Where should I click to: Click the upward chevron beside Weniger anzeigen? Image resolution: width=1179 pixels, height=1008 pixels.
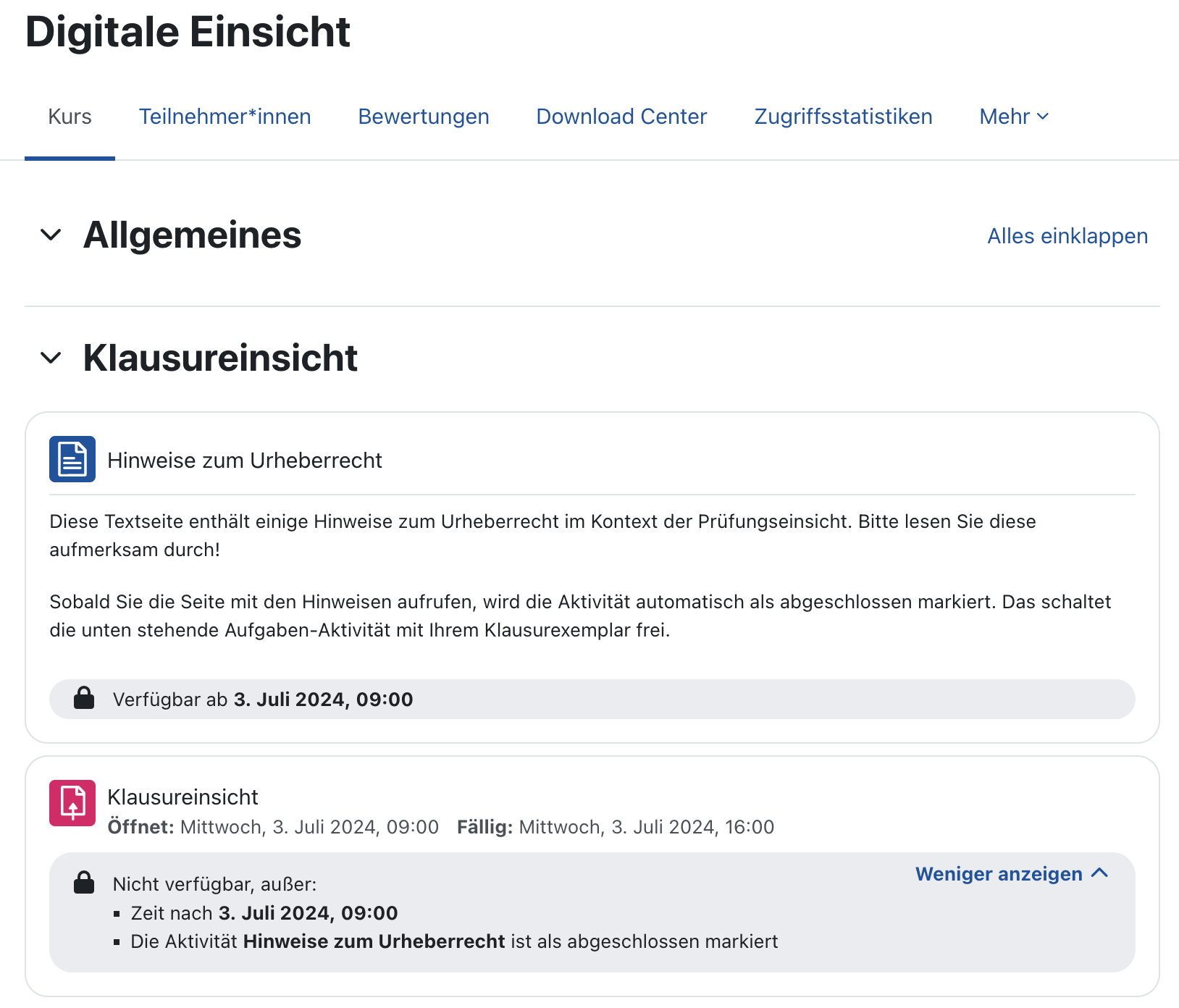click(1100, 873)
